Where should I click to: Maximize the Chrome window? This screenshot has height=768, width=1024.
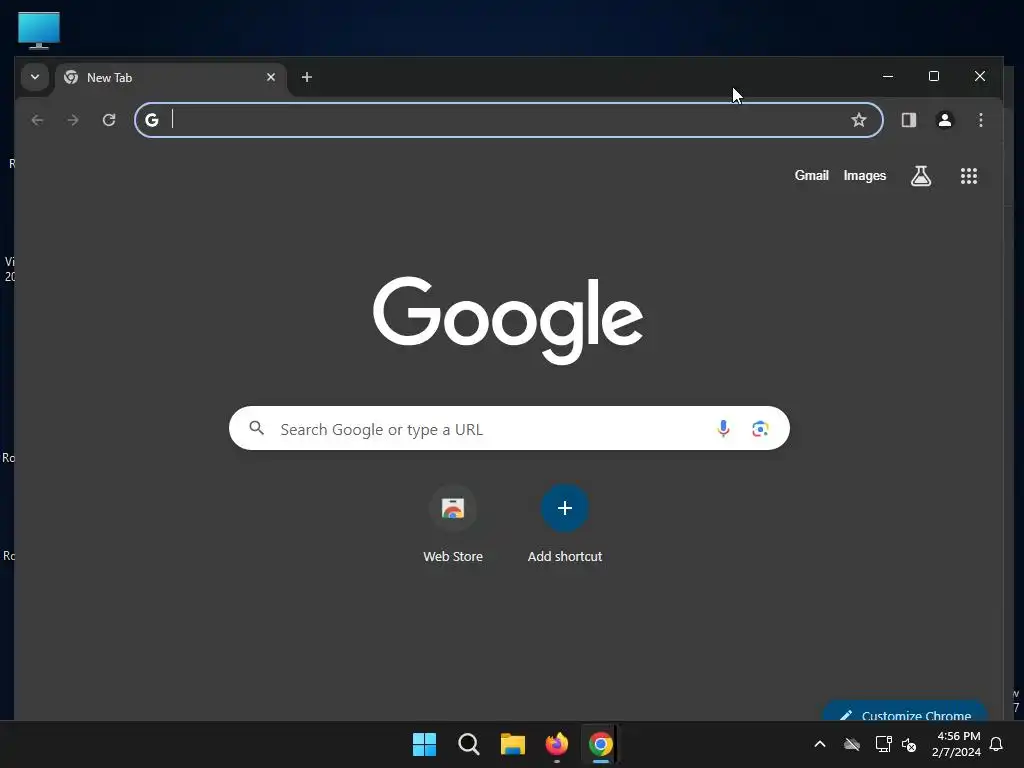click(934, 76)
